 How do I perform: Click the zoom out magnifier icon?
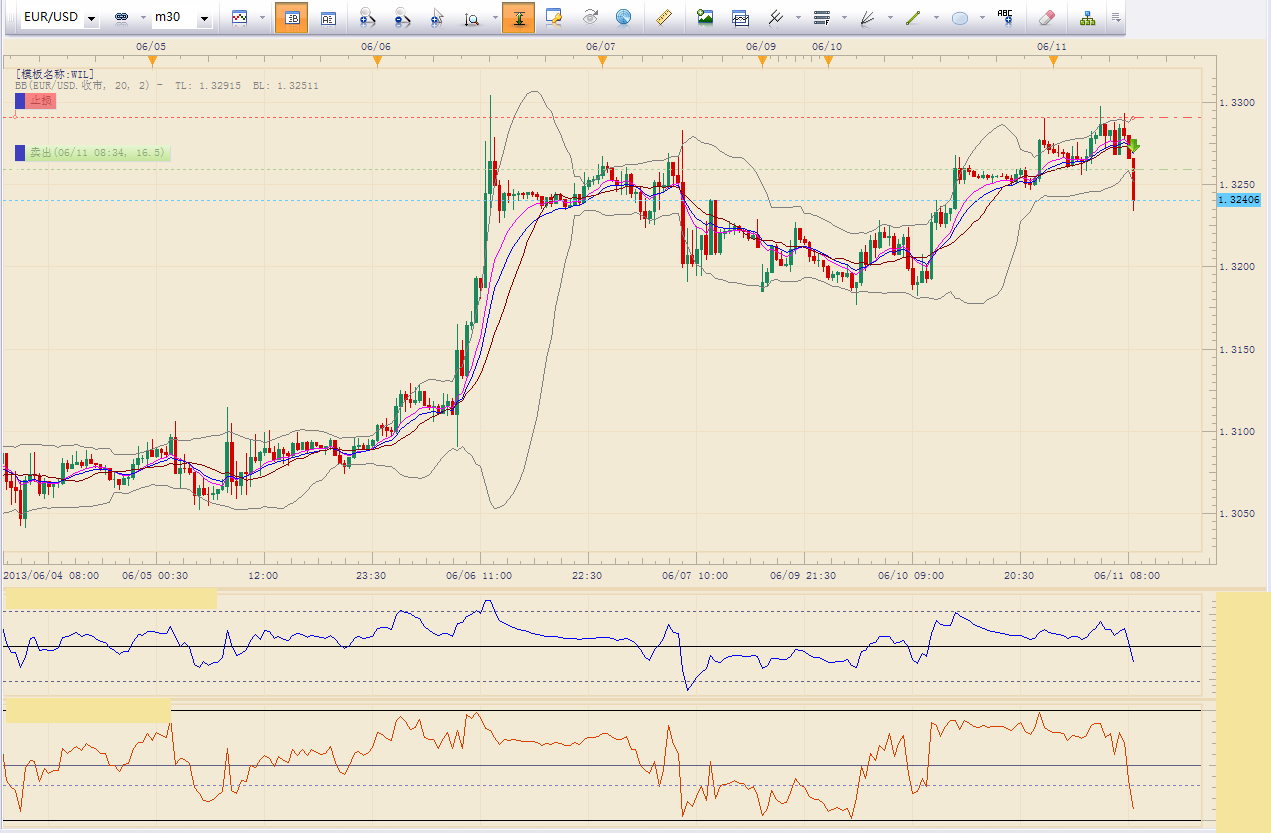click(402, 18)
